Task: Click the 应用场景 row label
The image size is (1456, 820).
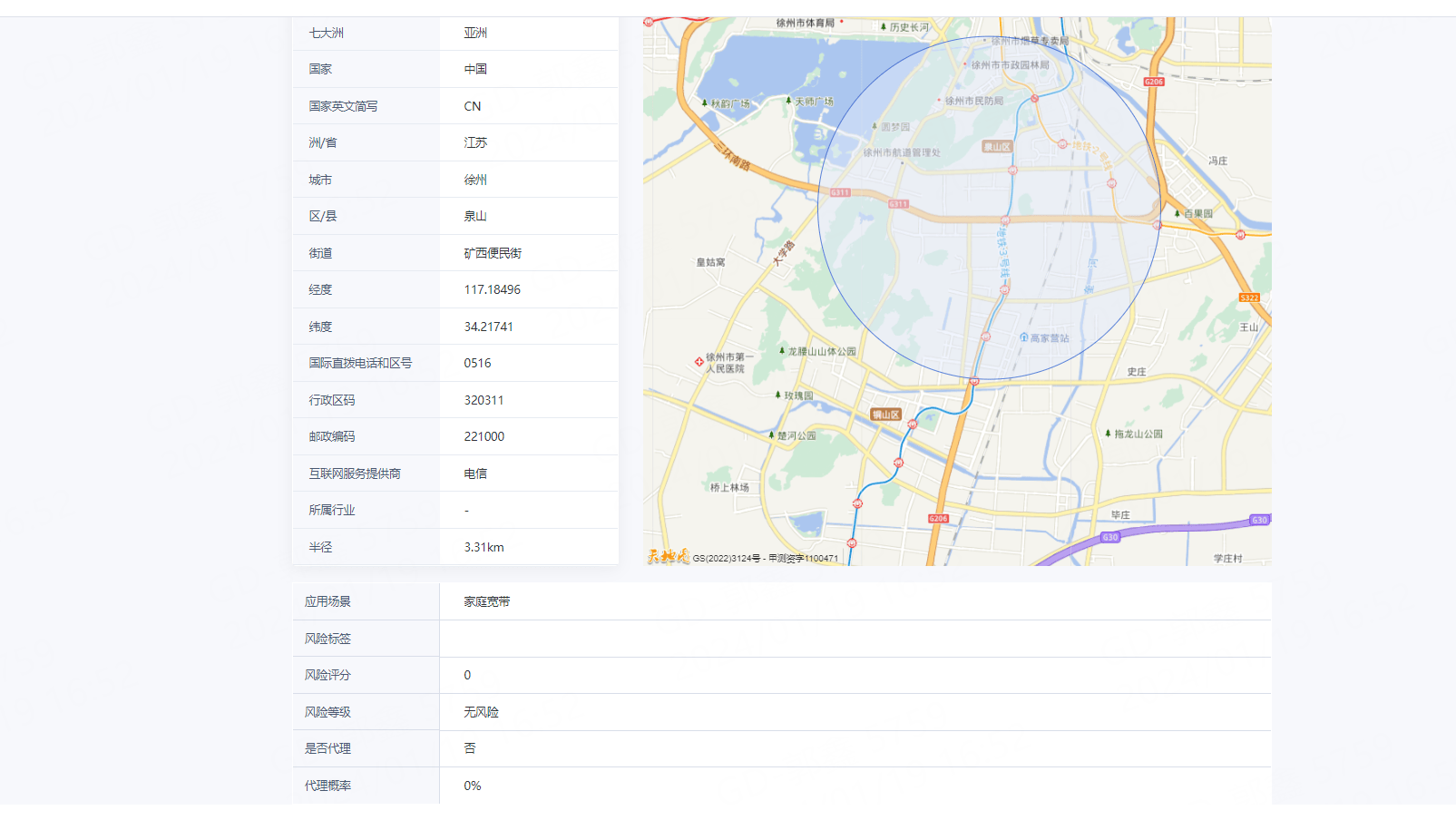Action: 327,601
